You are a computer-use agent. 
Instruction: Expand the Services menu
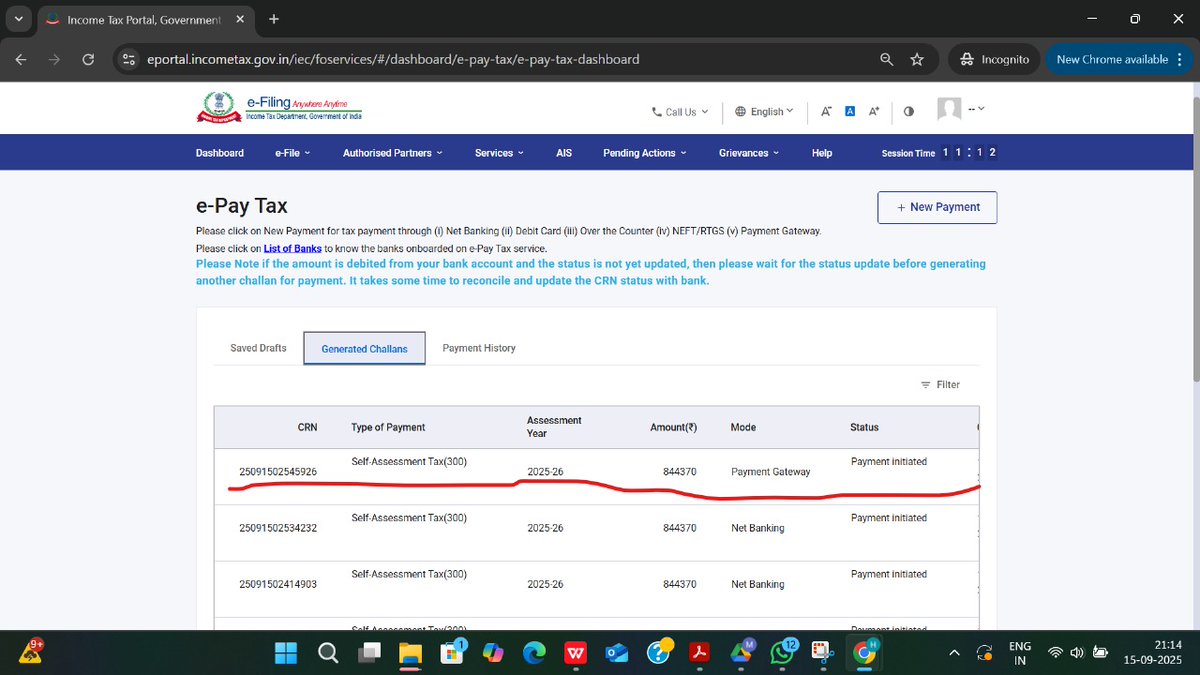coord(499,153)
